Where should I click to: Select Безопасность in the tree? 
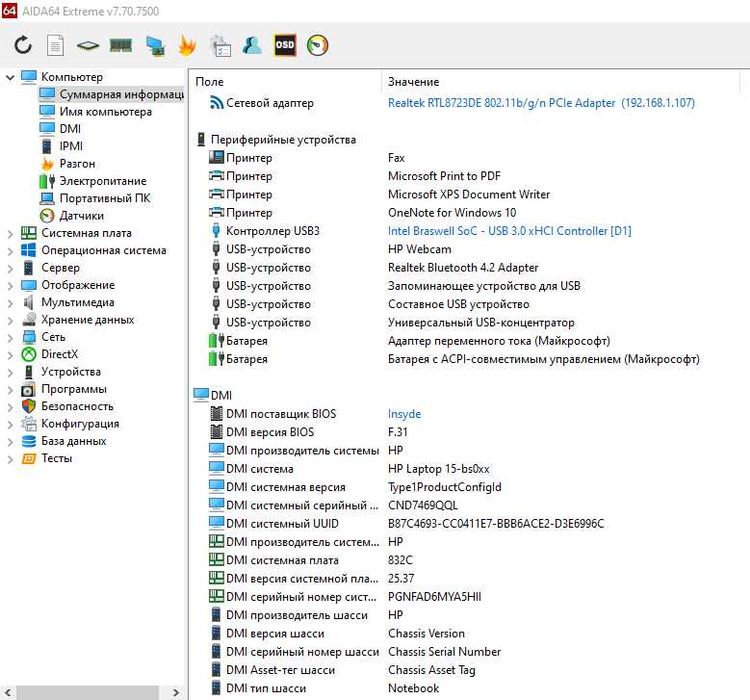pyautogui.click(x=77, y=406)
